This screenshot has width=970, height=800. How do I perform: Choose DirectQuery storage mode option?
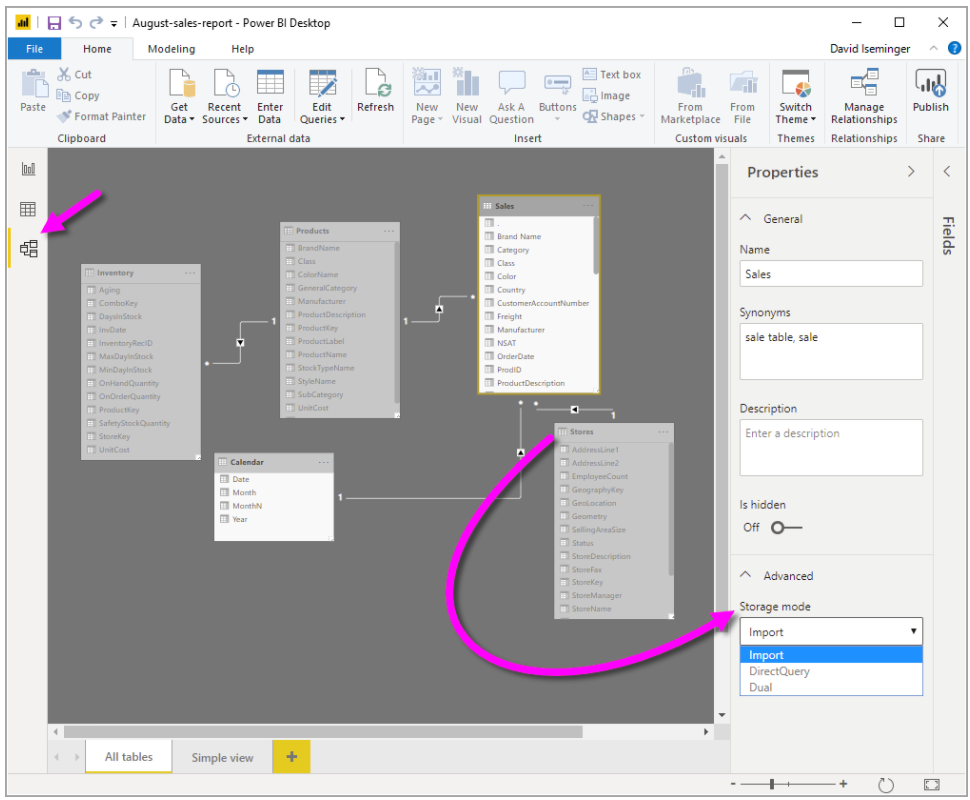[x=831, y=671]
